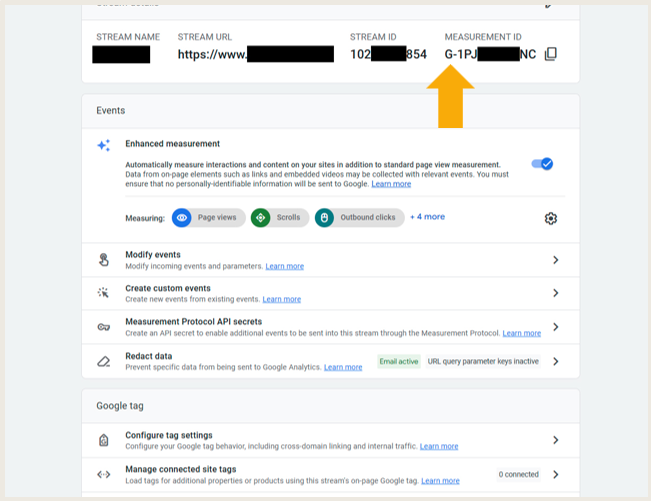The image size is (651, 501).
Task: Click the Scrolls green icon
Action: [260, 218]
